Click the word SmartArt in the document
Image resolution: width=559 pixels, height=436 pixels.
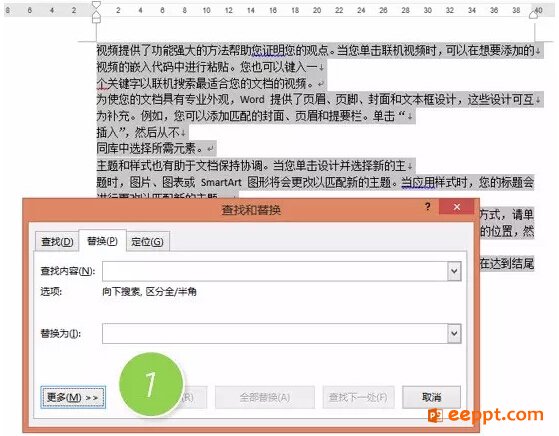(221, 182)
